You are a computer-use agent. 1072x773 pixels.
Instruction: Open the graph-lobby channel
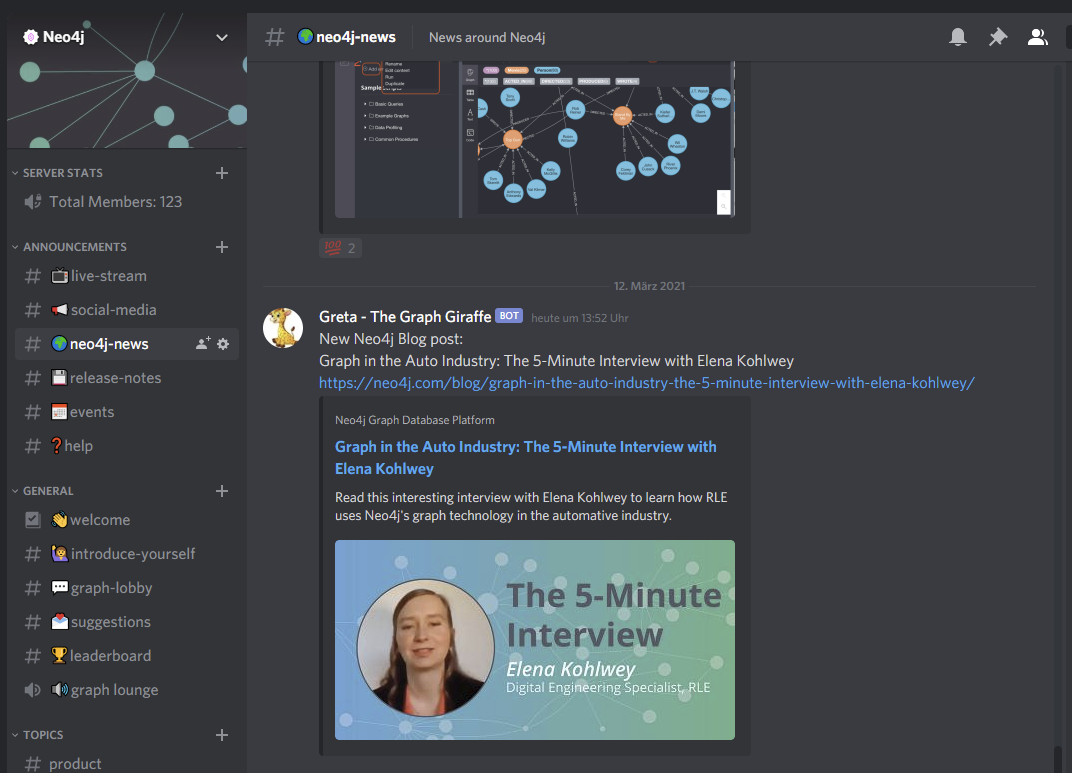point(127,588)
